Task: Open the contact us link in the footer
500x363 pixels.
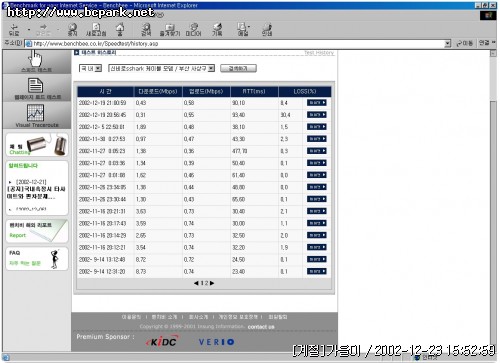Action: [261, 327]
